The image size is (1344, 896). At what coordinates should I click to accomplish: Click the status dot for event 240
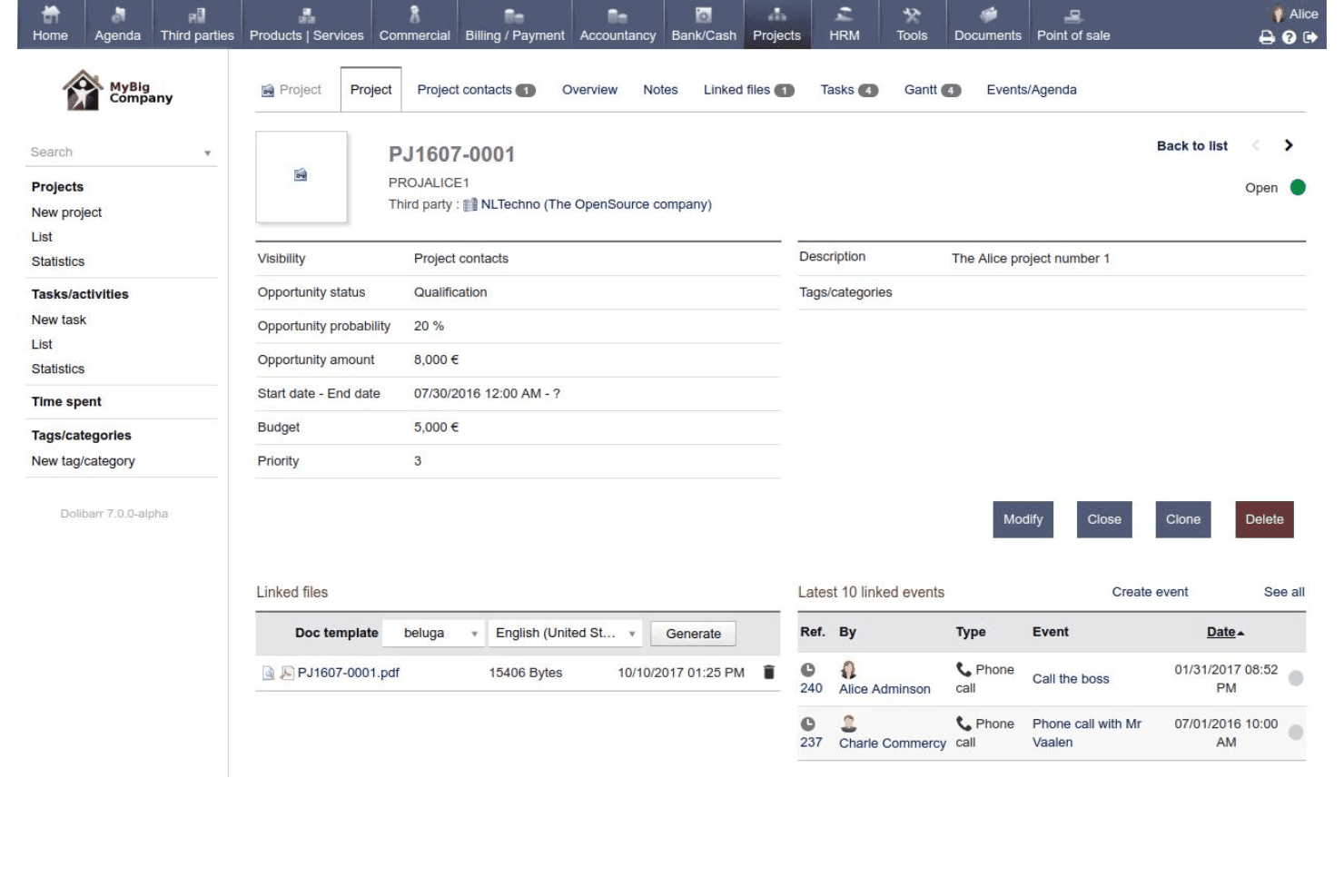coord(1296,678)
